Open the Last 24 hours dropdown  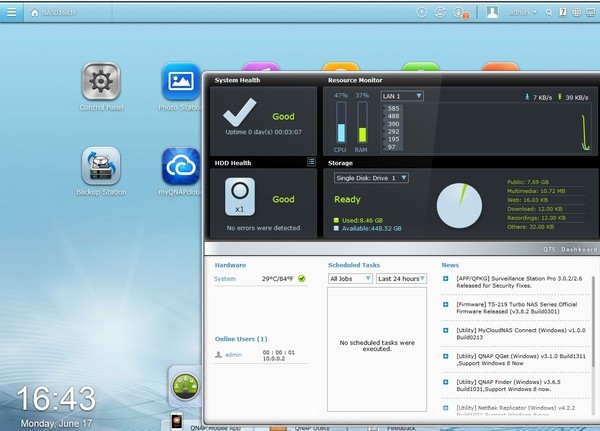click(401, 279)
